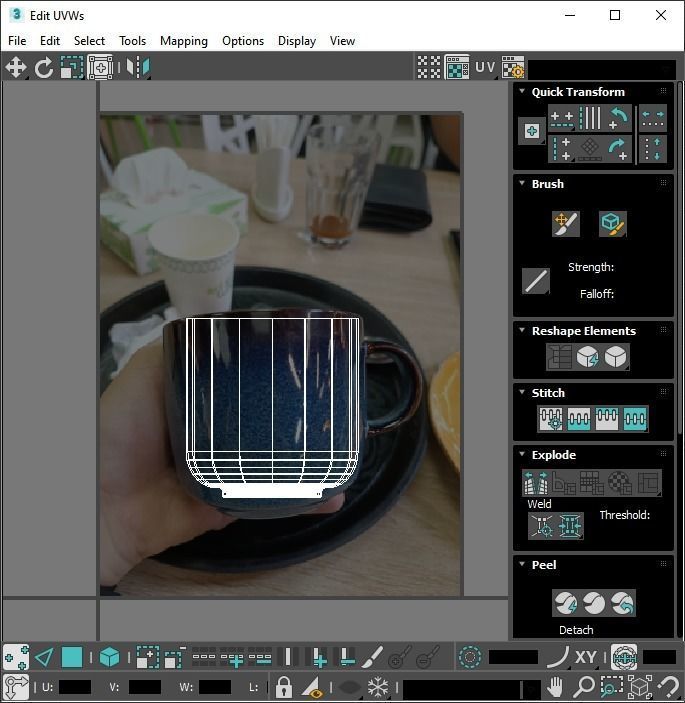Viewport: 685px width, 703px height.
Task: Click the Set Pivot button in Quick Transform
Action: coord(532,131)
